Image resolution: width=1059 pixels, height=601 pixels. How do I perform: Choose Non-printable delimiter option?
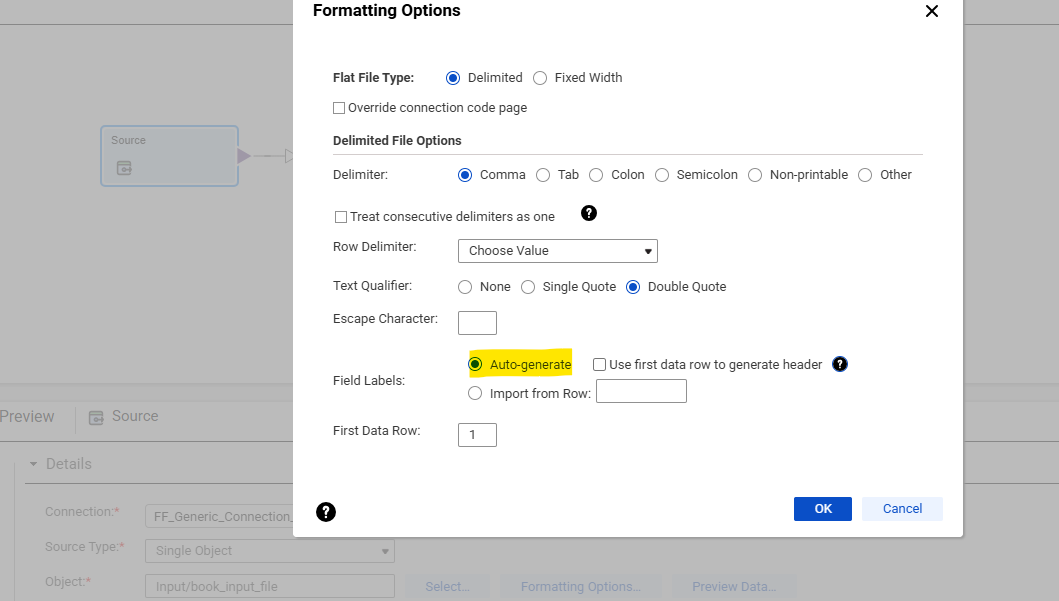pyautogui.click(x=755, y=176)
